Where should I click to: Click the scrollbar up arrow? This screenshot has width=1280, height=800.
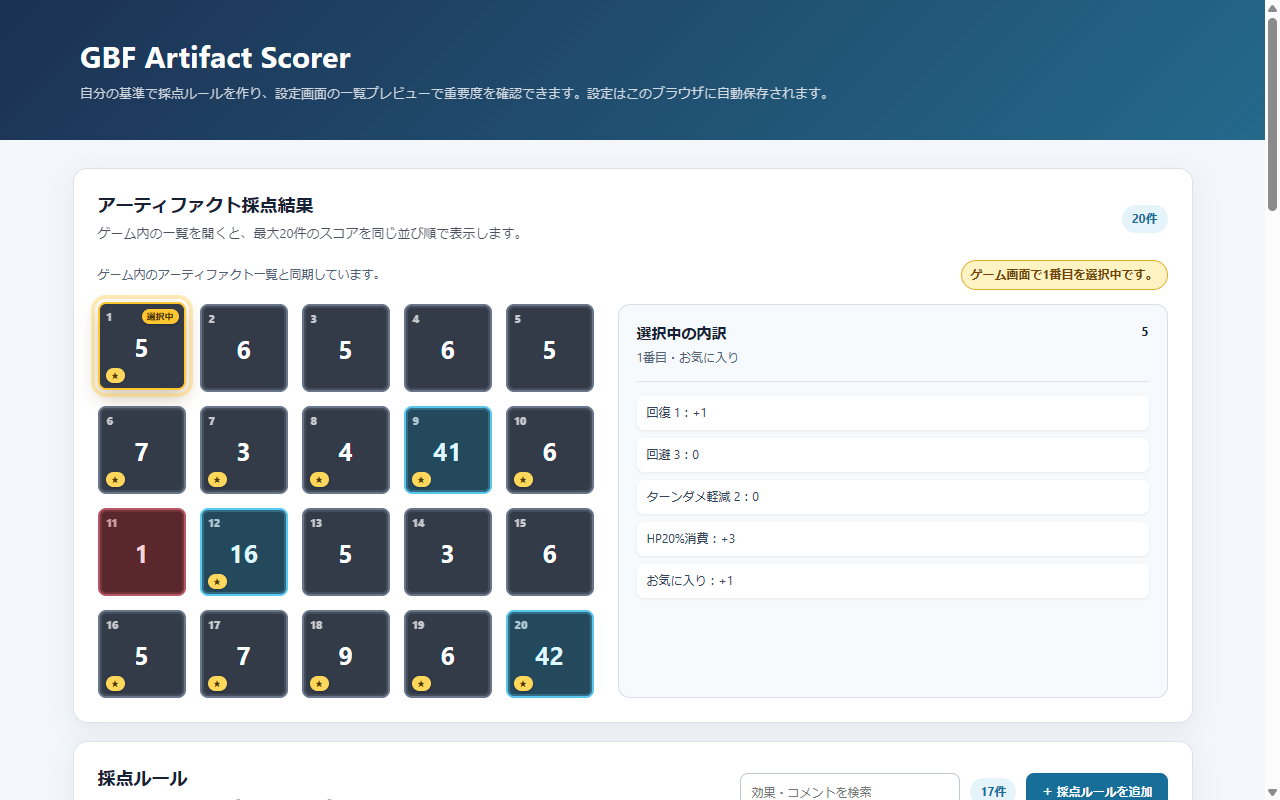click(x=1272, y=8)
